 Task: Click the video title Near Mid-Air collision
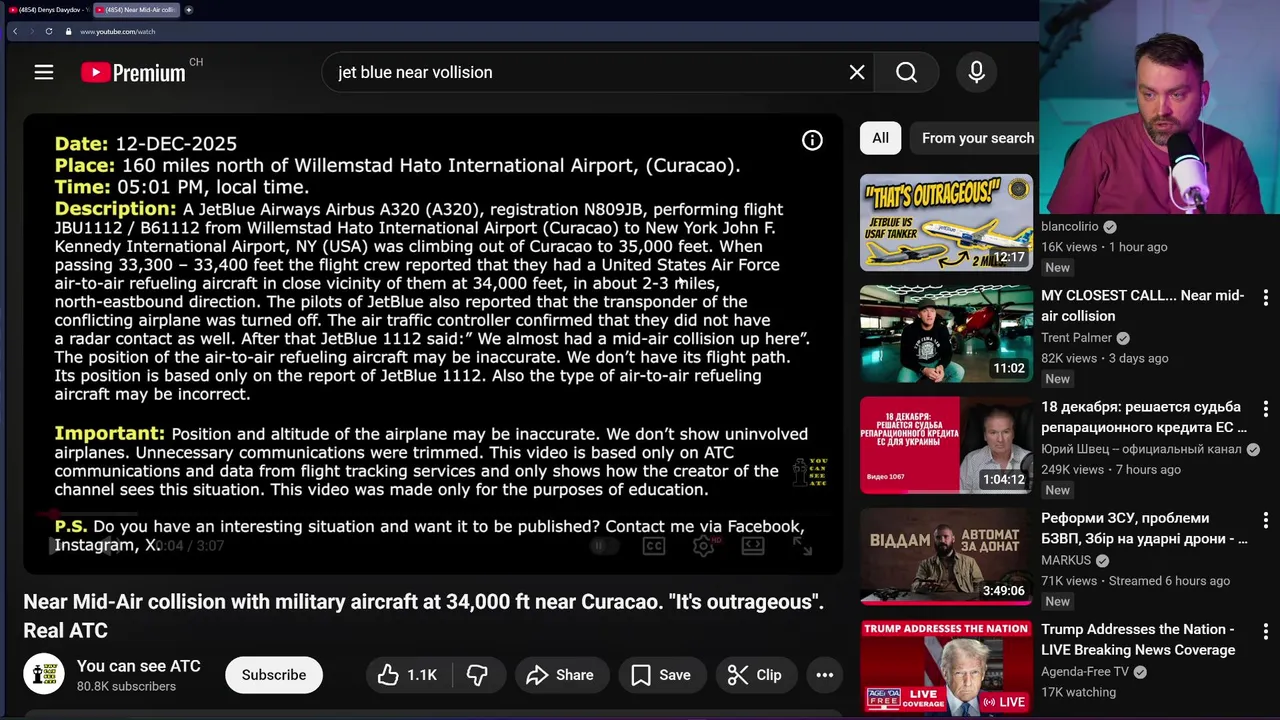423,616
